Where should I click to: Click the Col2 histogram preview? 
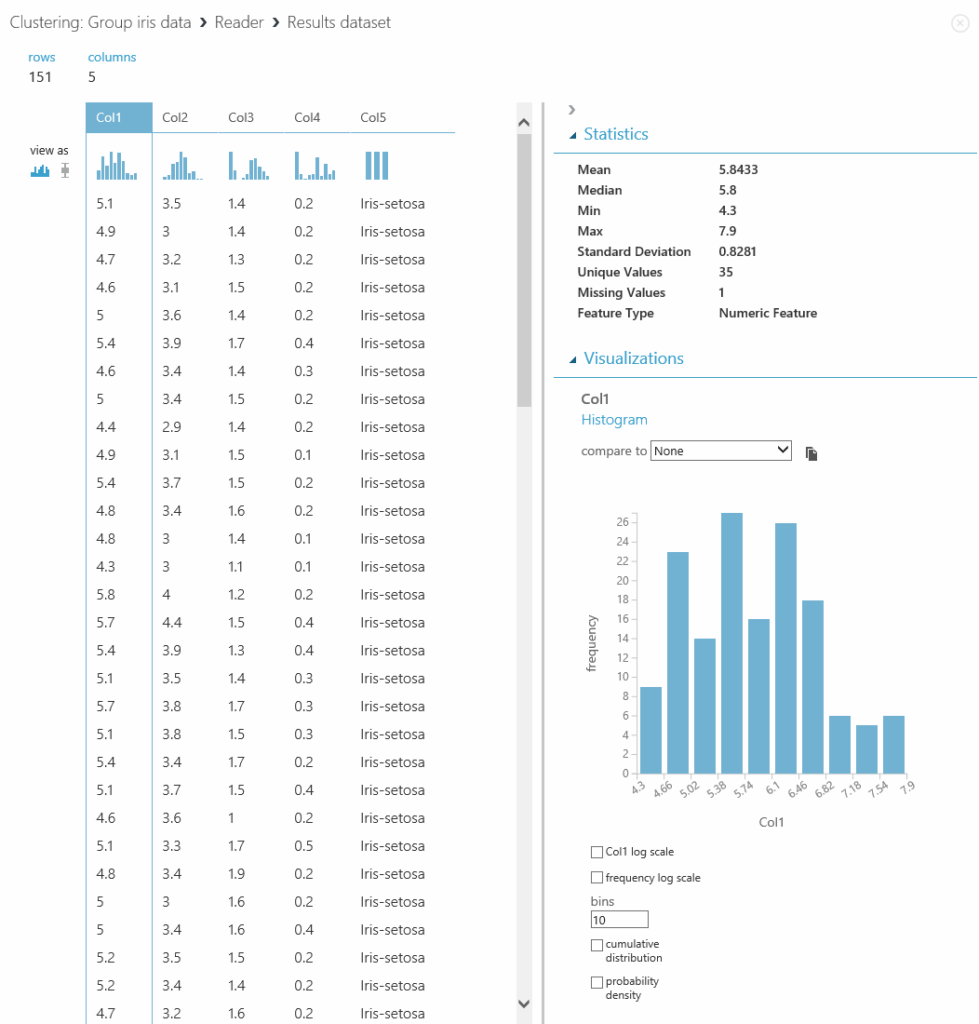182,165
